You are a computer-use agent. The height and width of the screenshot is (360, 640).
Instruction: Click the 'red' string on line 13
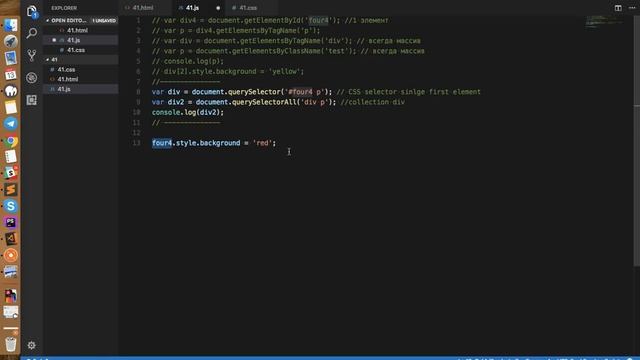262,143
